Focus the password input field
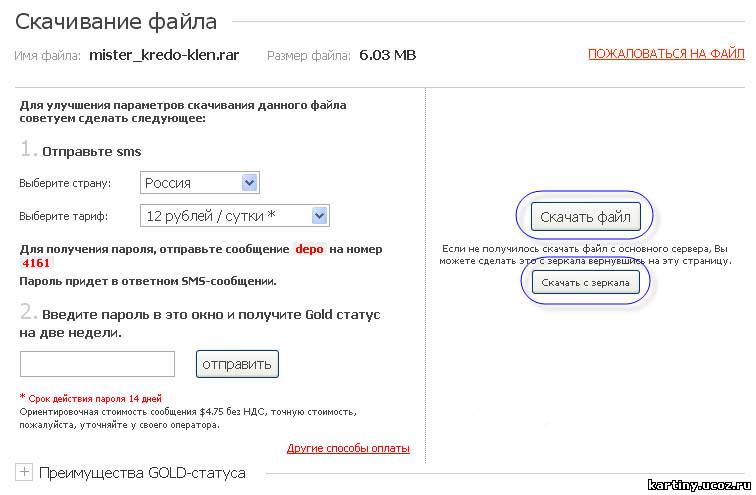 pos(97,364)
